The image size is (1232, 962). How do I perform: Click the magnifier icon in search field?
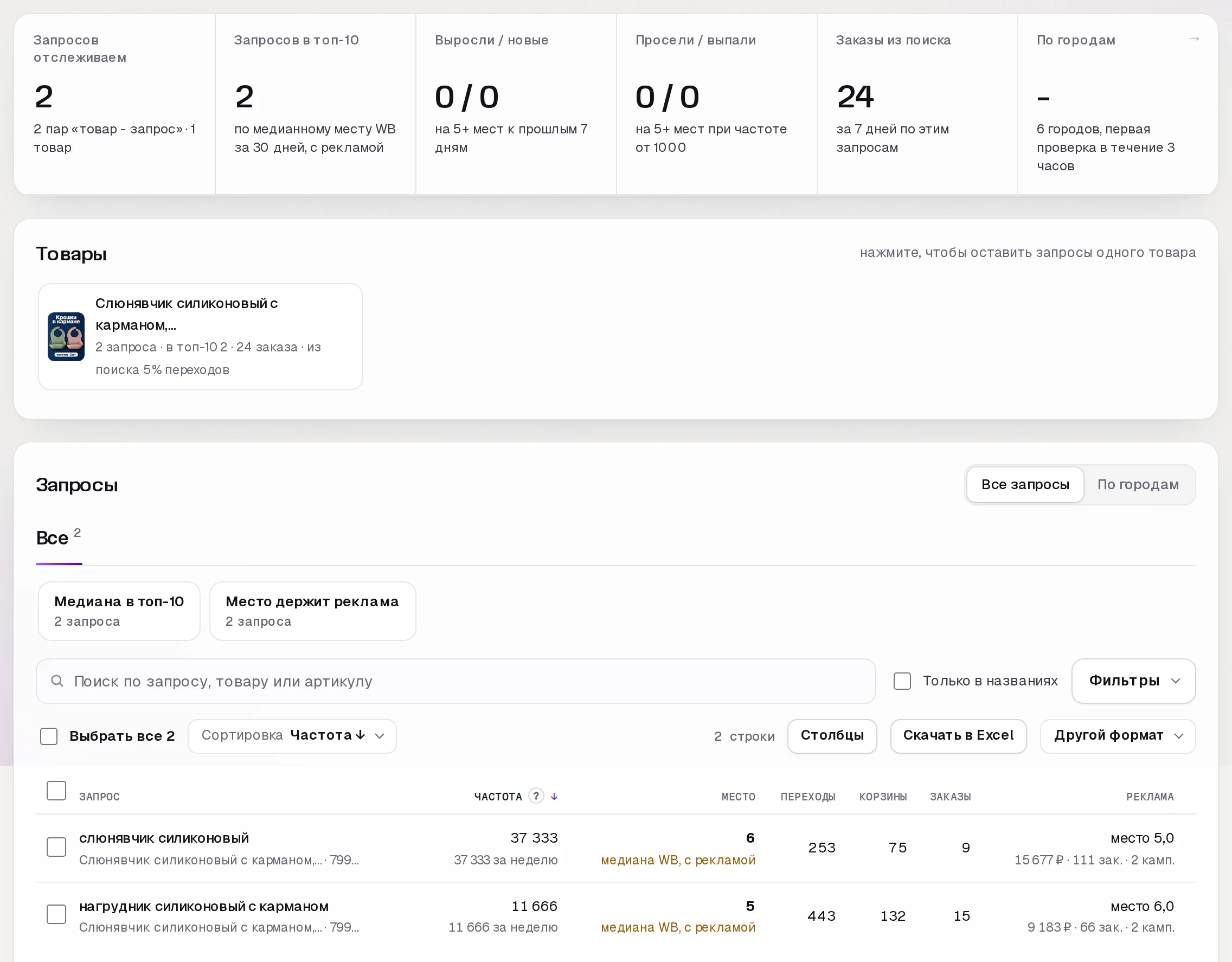[x=57, y=681]
